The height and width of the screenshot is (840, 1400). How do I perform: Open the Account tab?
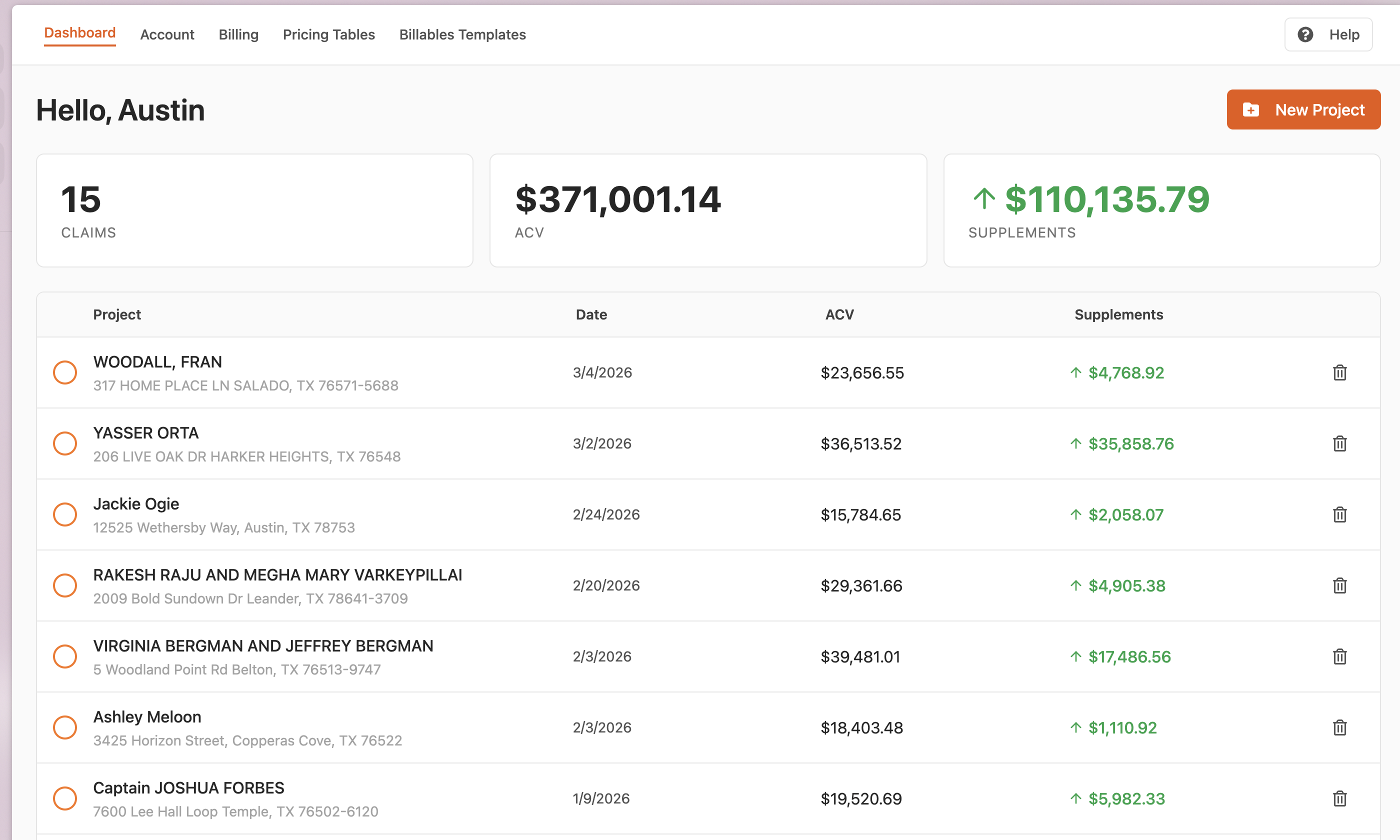(x=167, y=34)
